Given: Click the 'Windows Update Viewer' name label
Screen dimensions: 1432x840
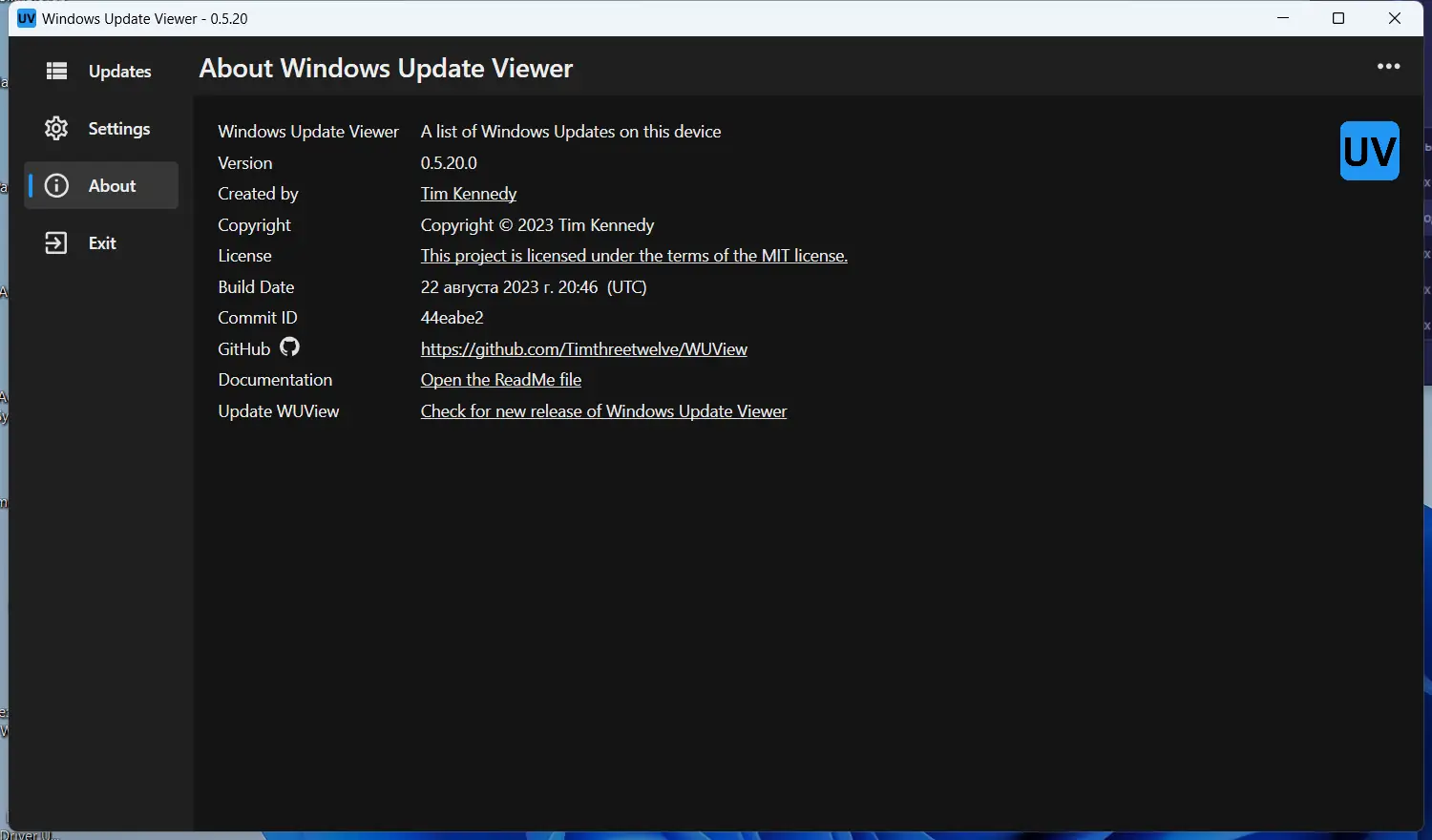Looking at the screenshot, I should point(308,132).
